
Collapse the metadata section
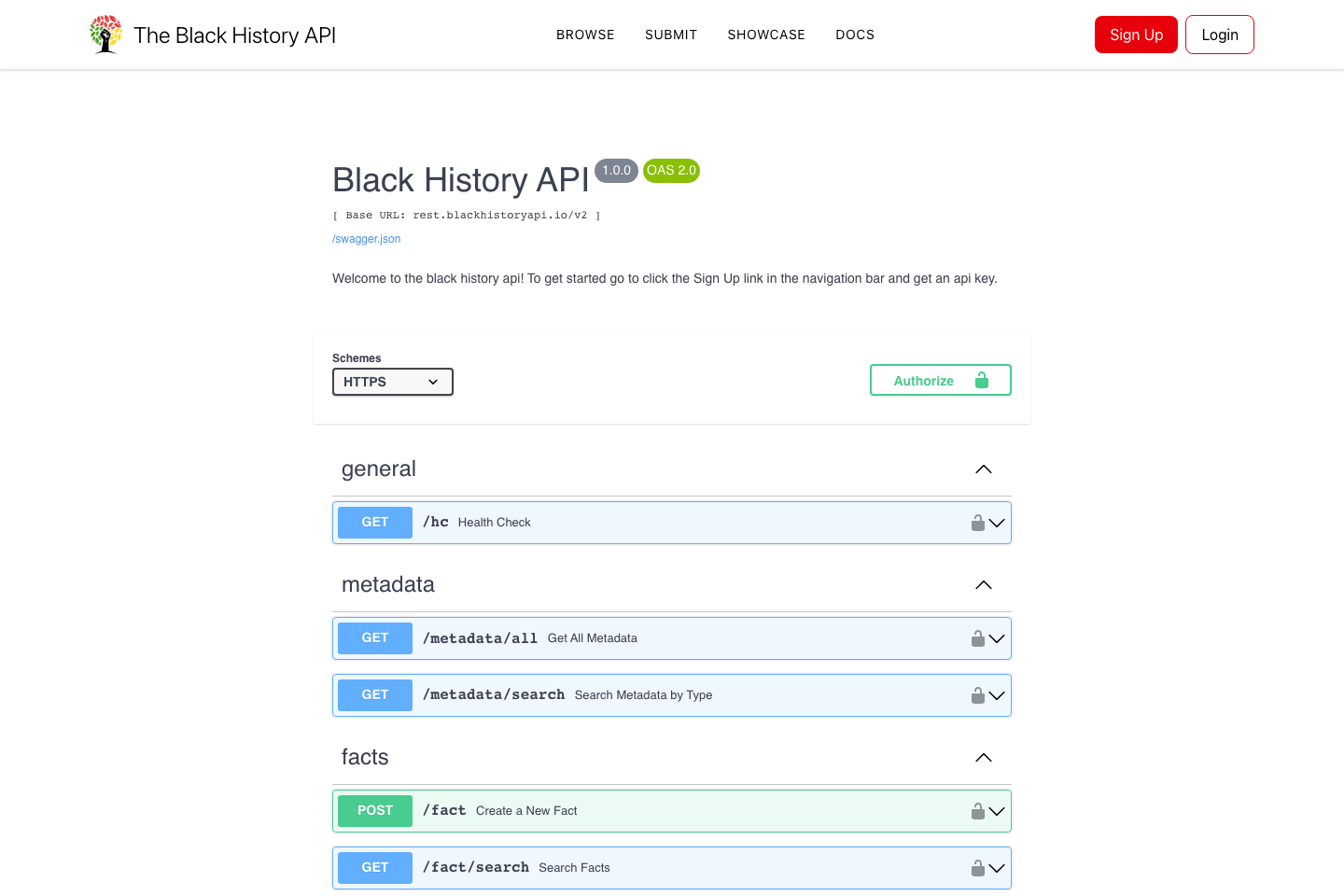[983, 584]
